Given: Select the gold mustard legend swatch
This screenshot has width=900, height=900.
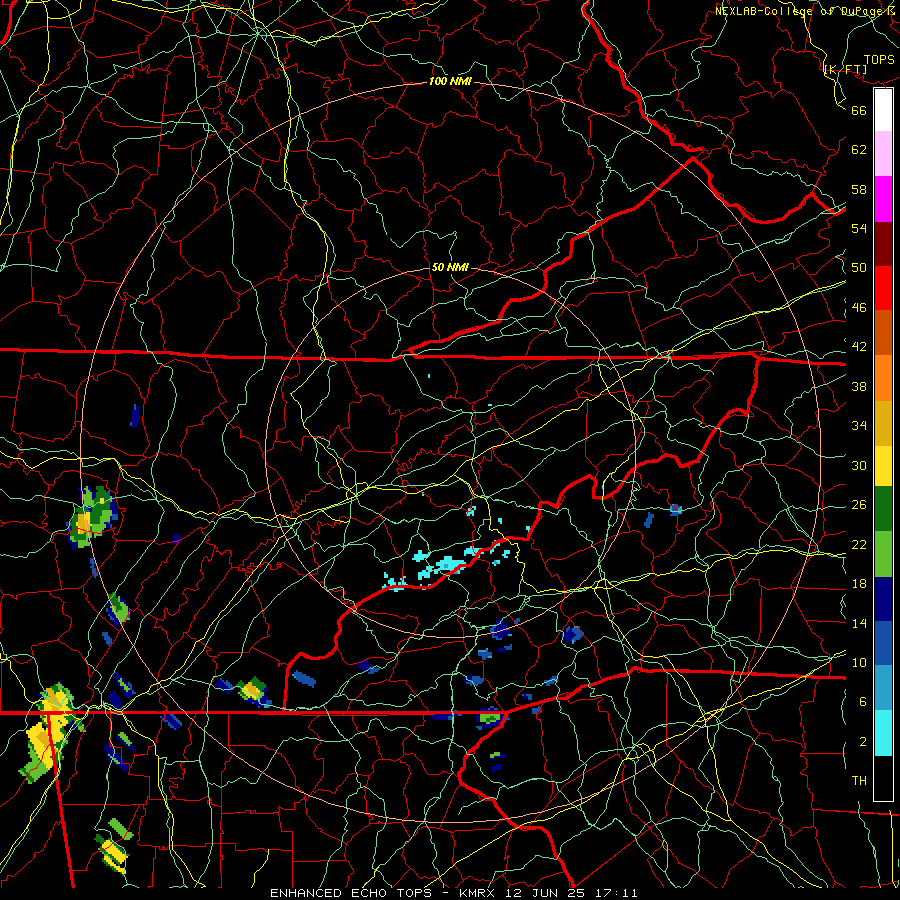Looking at the screenshot, I should pyautogui.click(x=883, y=423).
